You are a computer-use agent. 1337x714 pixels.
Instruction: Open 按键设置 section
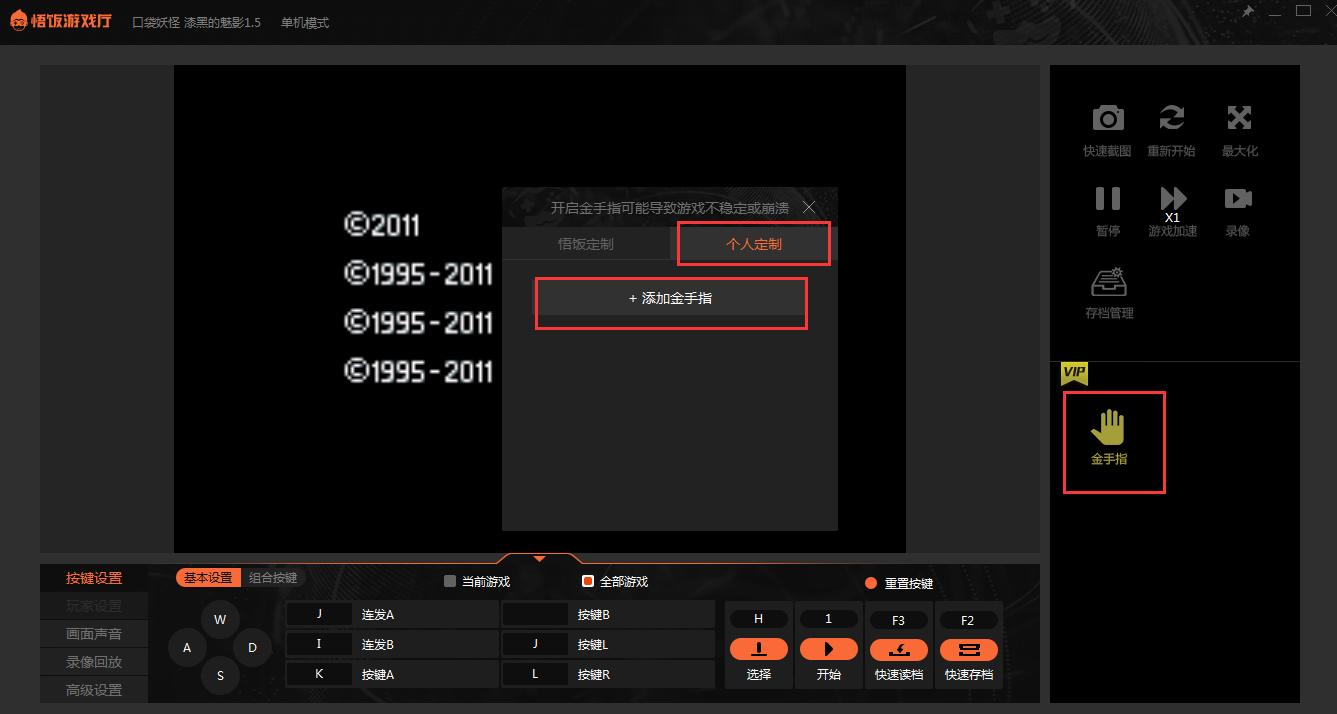tap(94, 578)
